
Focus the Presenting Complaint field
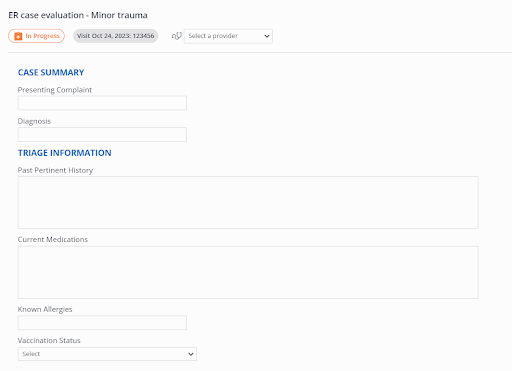(x=102, y=103)
